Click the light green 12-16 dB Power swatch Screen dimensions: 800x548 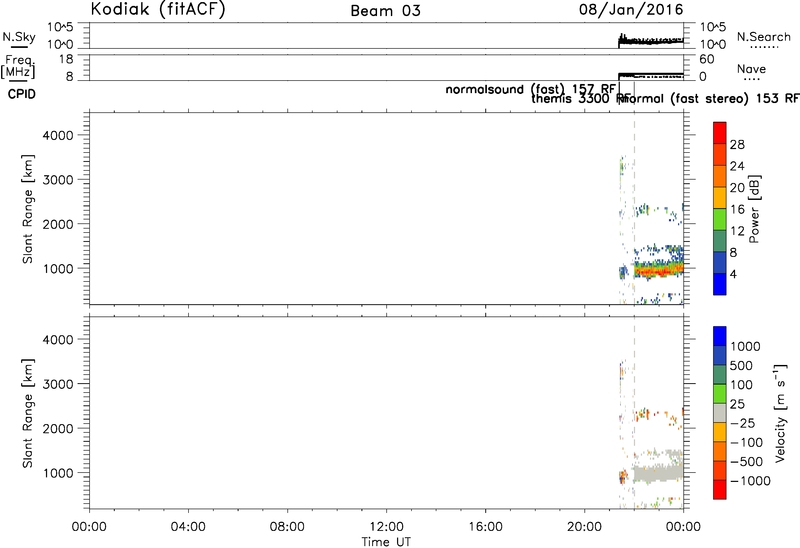click(719, 219)
